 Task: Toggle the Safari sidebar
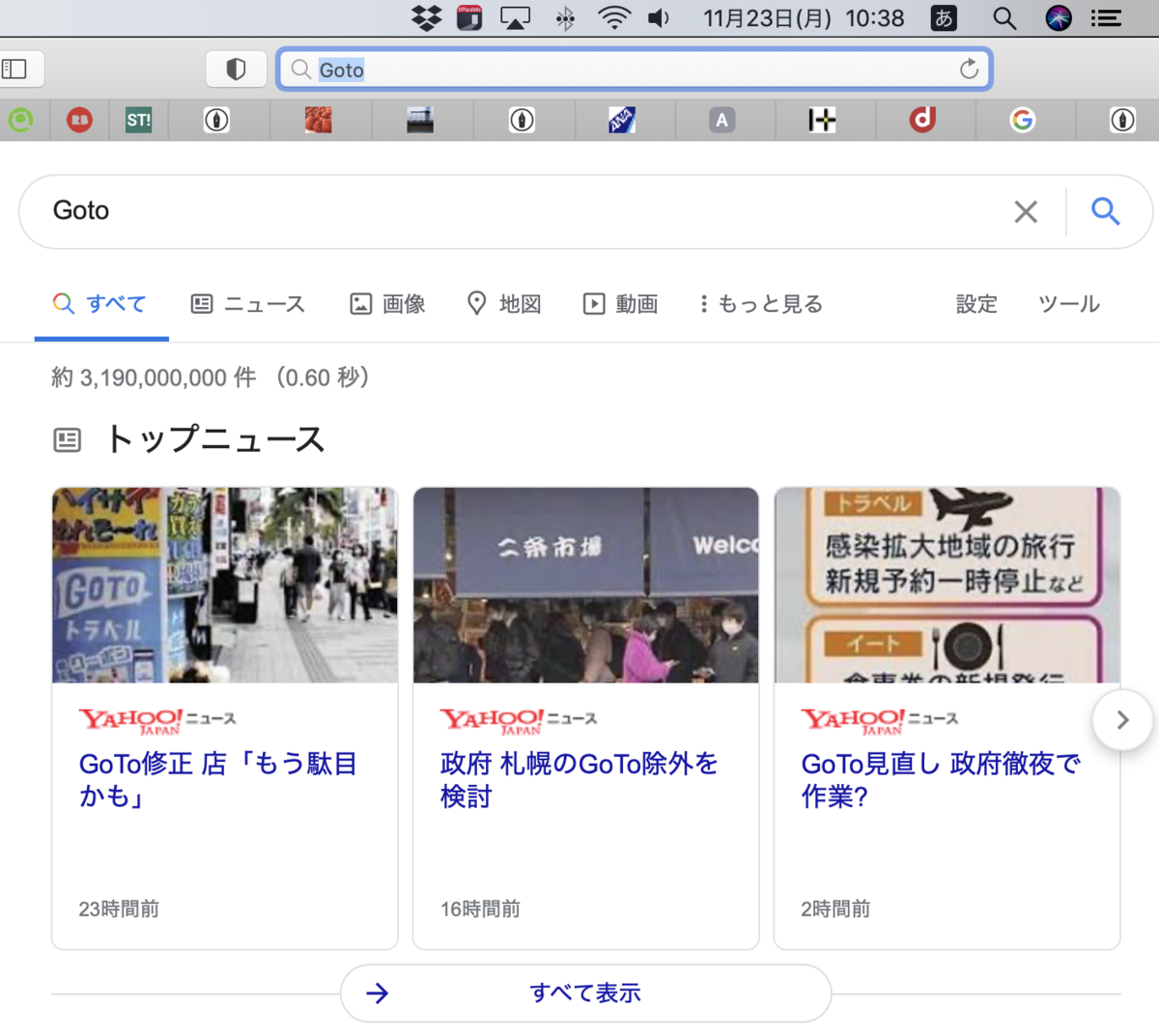tap(14, 69)
